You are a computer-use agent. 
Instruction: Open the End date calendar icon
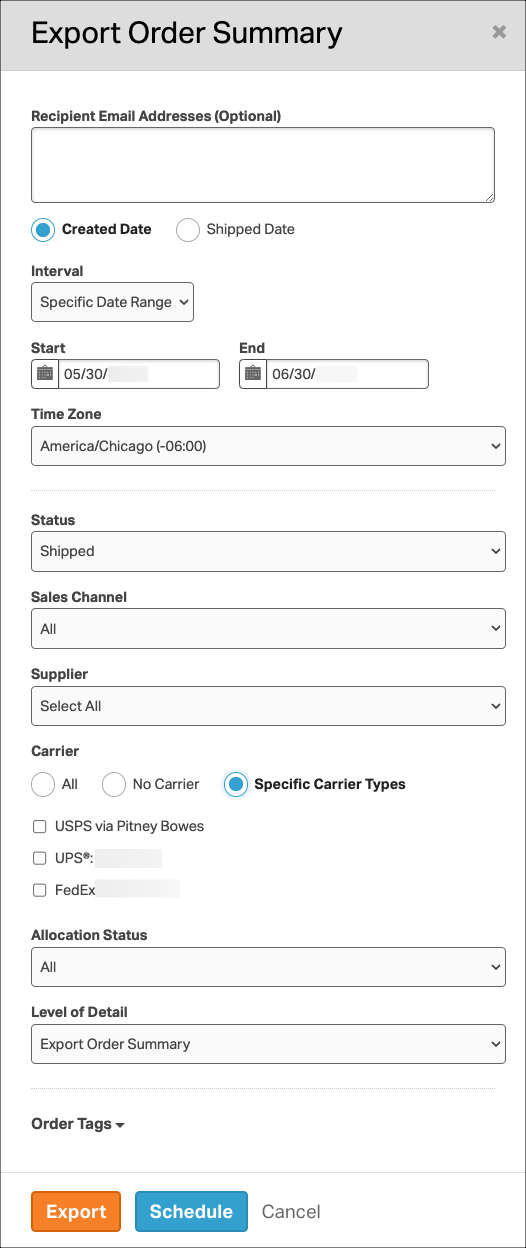click(x=253, y=374)
